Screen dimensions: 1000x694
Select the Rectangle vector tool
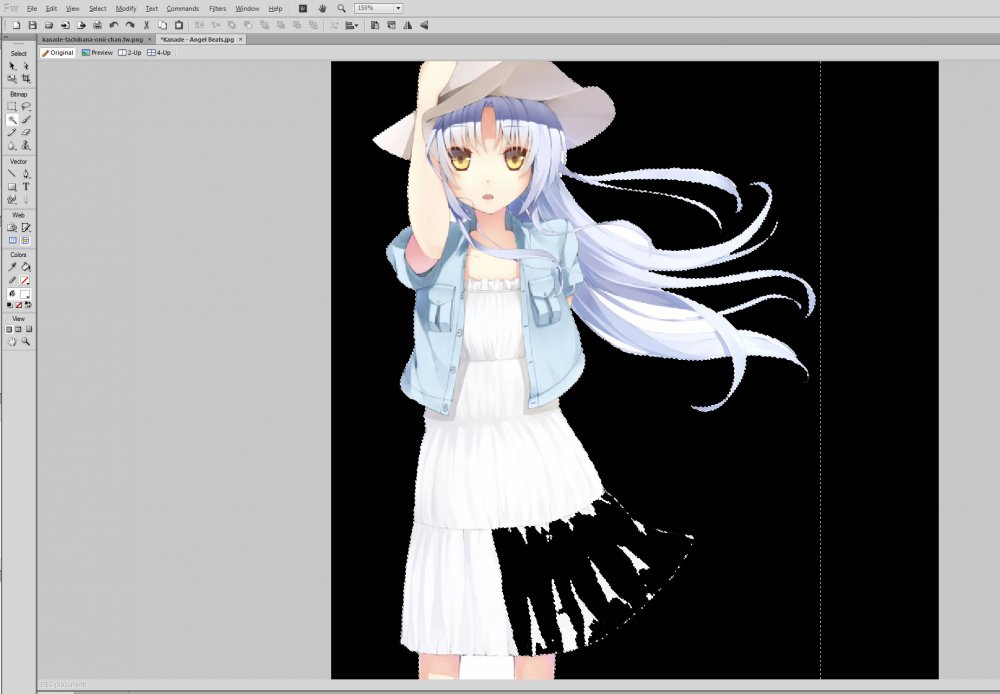12,187
